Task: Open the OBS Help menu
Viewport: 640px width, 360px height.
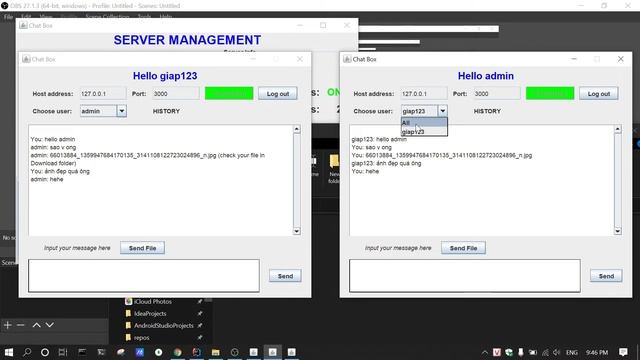Action: point(166,17)
